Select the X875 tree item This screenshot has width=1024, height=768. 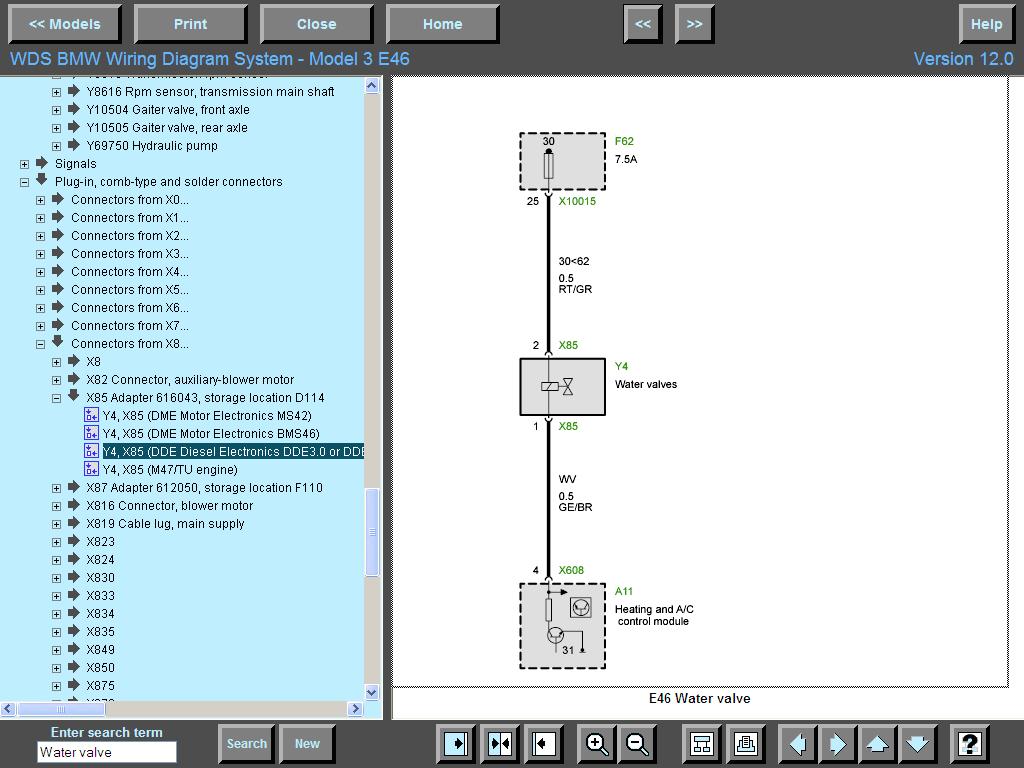101,686
